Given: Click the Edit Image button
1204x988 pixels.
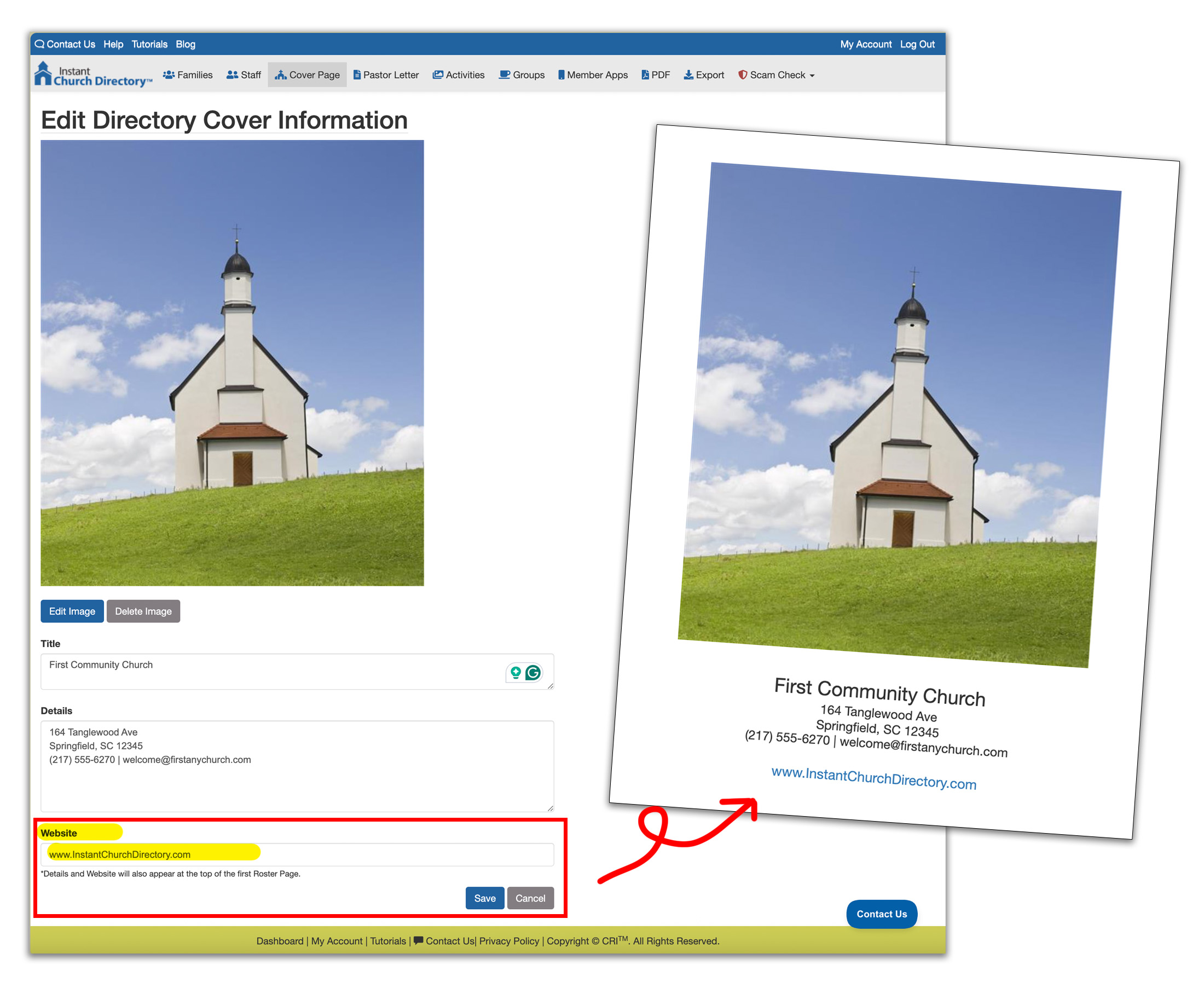Looking at the screenshot, I should (72, 611).
